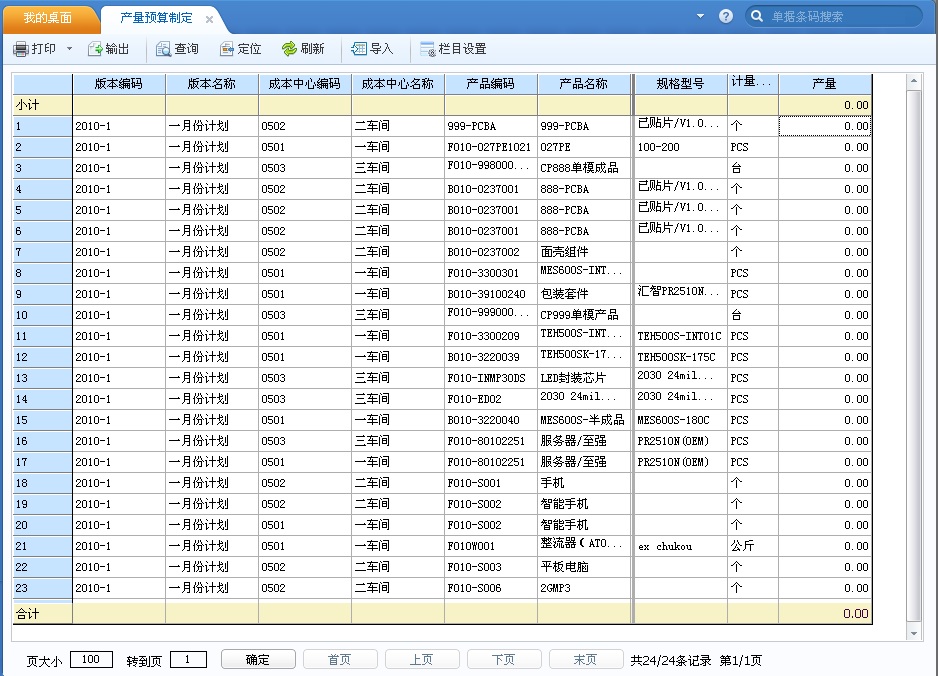Click the Locate (定位) toolbar button

tap(241, 49)
